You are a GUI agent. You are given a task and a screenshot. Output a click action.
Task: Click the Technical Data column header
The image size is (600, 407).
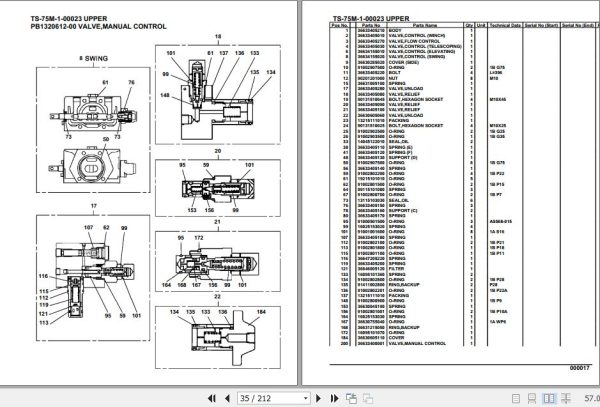(505, 25)
